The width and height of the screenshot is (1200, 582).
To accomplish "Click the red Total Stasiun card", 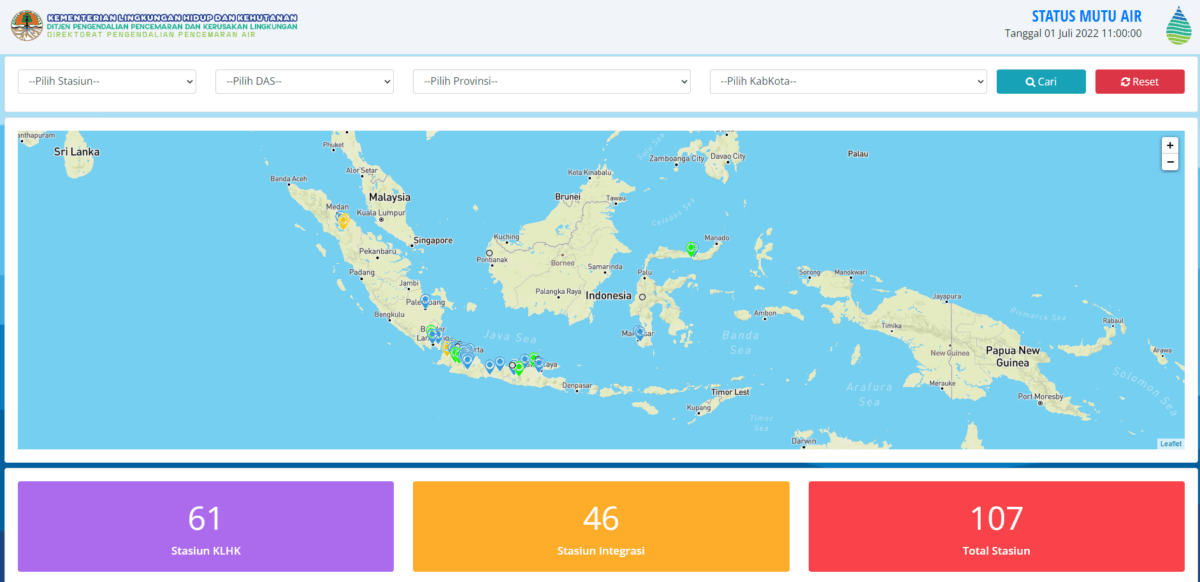I will (996, 526).
